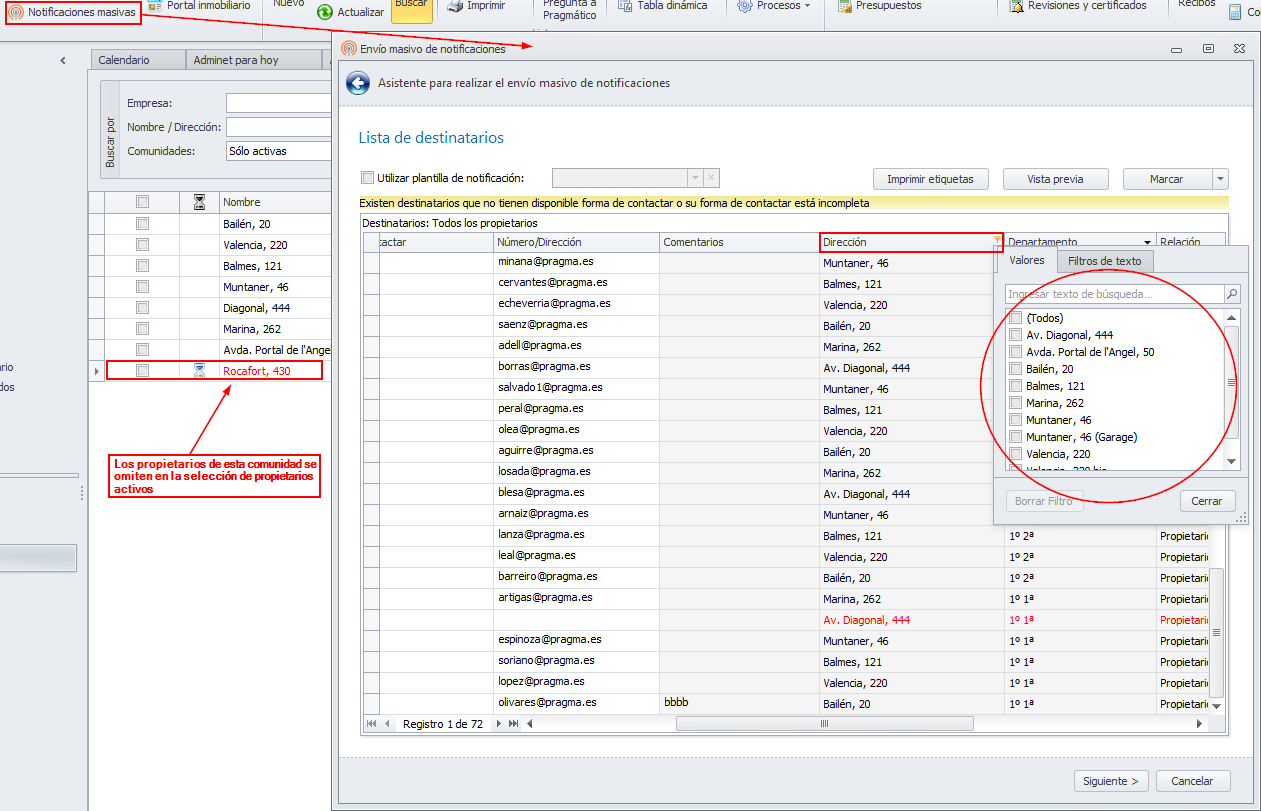Click the grid's horizontal scrollbar thumb
This screenshot has height=811, width=1261.
(824, 724)
